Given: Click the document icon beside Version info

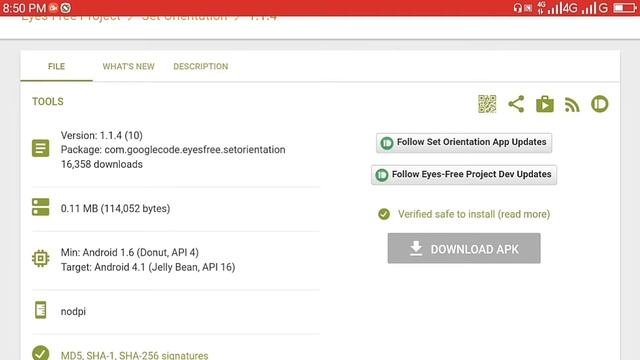Looking at the screenshot, I should pyautogui.click(x=40, y=148).
